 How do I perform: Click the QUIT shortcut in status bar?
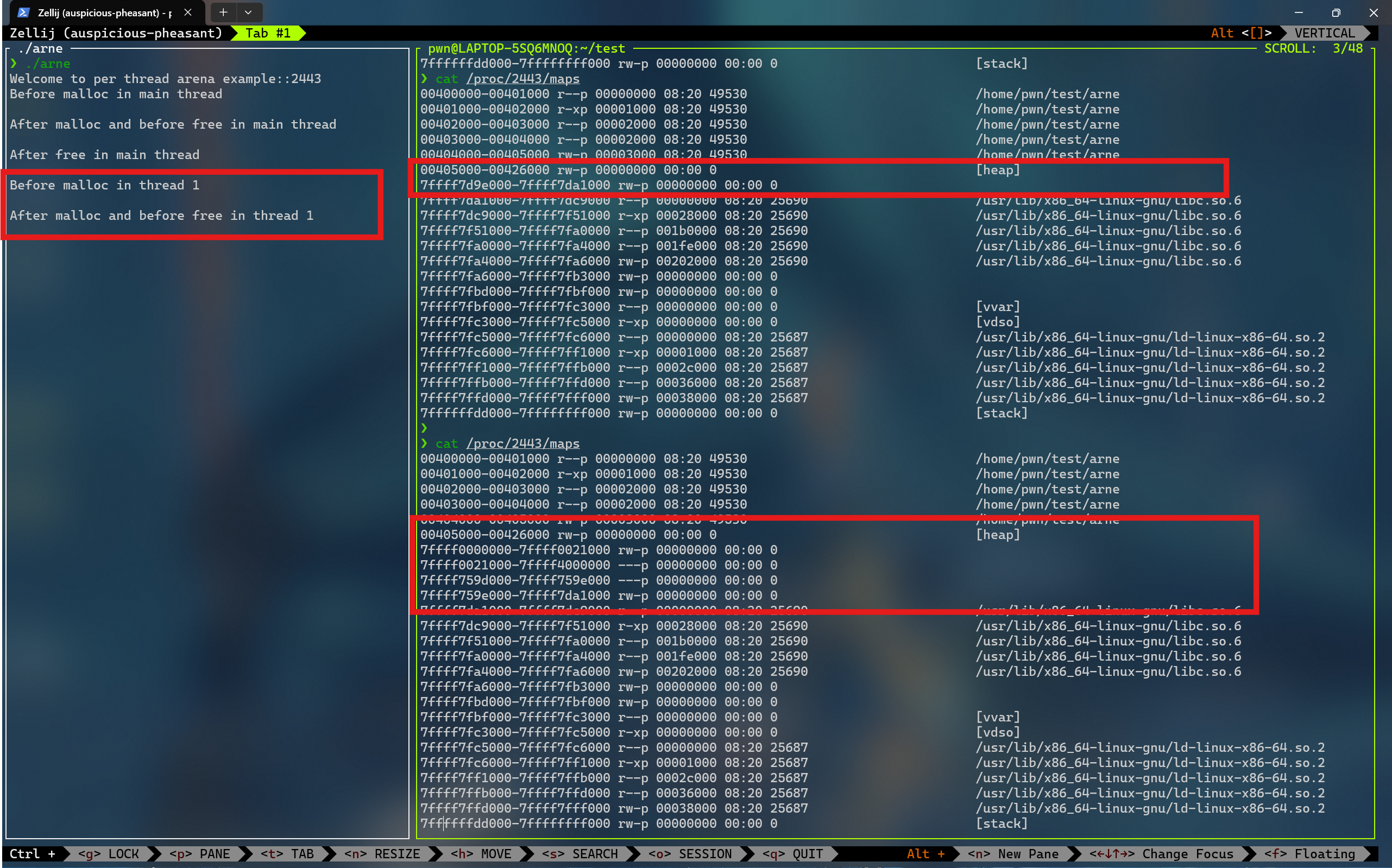coord(793,854)
